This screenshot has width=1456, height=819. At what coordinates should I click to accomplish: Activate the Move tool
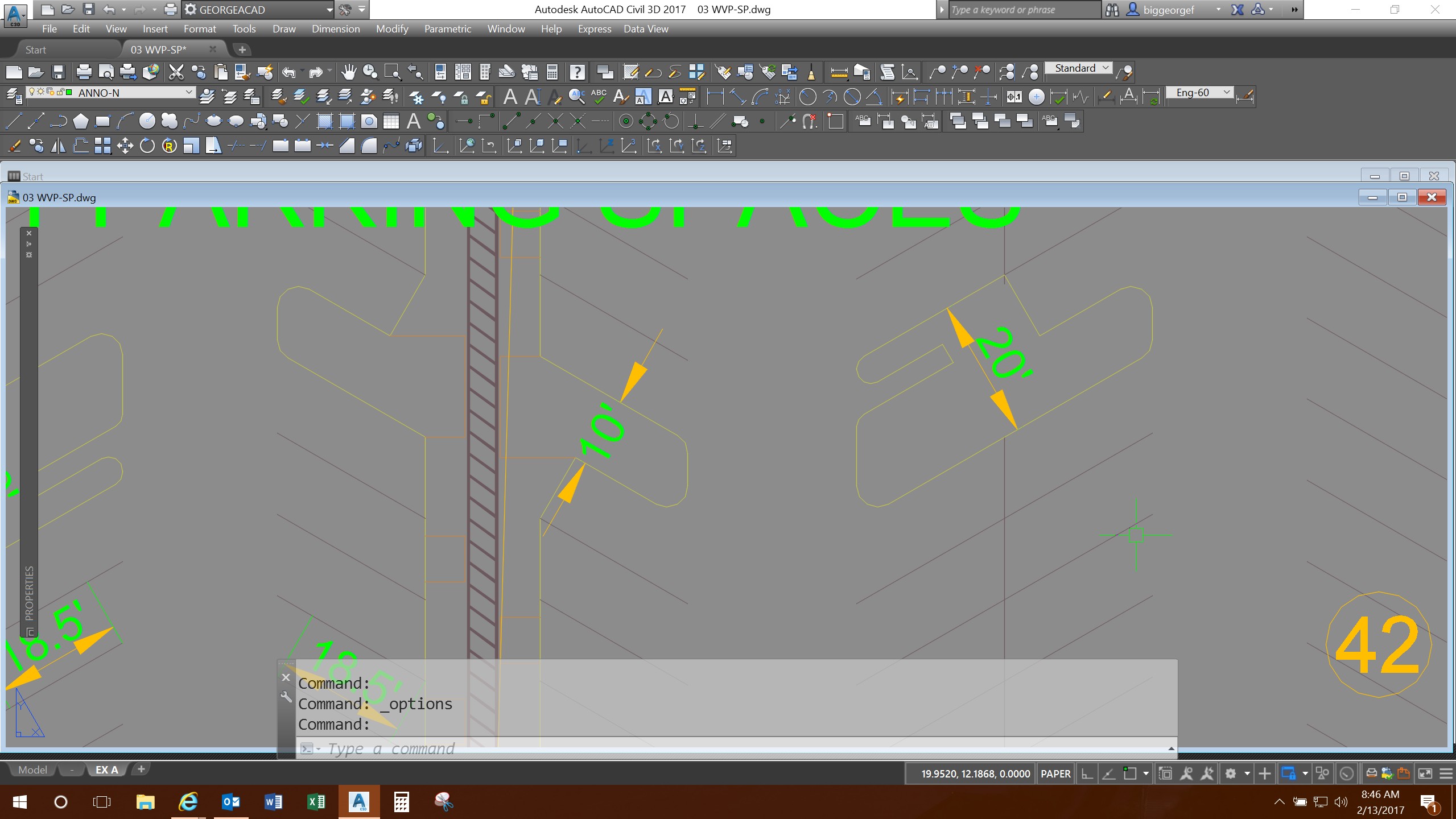[124, 146]
